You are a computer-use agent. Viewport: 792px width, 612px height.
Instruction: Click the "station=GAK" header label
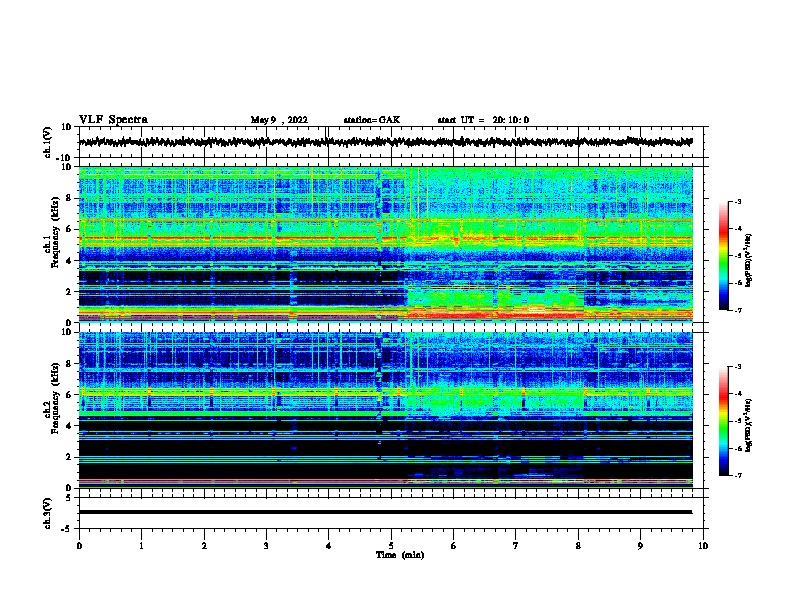[372, 120]
